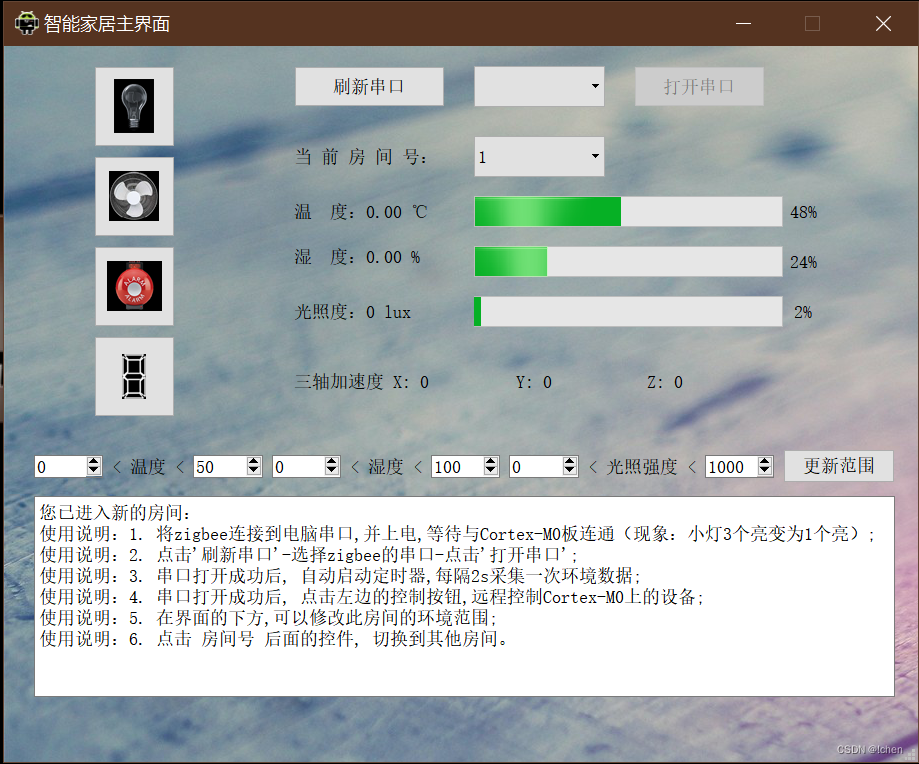Screen dimensions: 919x764
Task: Click instruction line 4 about 控制按钮
Action: (x=372, y=597)
